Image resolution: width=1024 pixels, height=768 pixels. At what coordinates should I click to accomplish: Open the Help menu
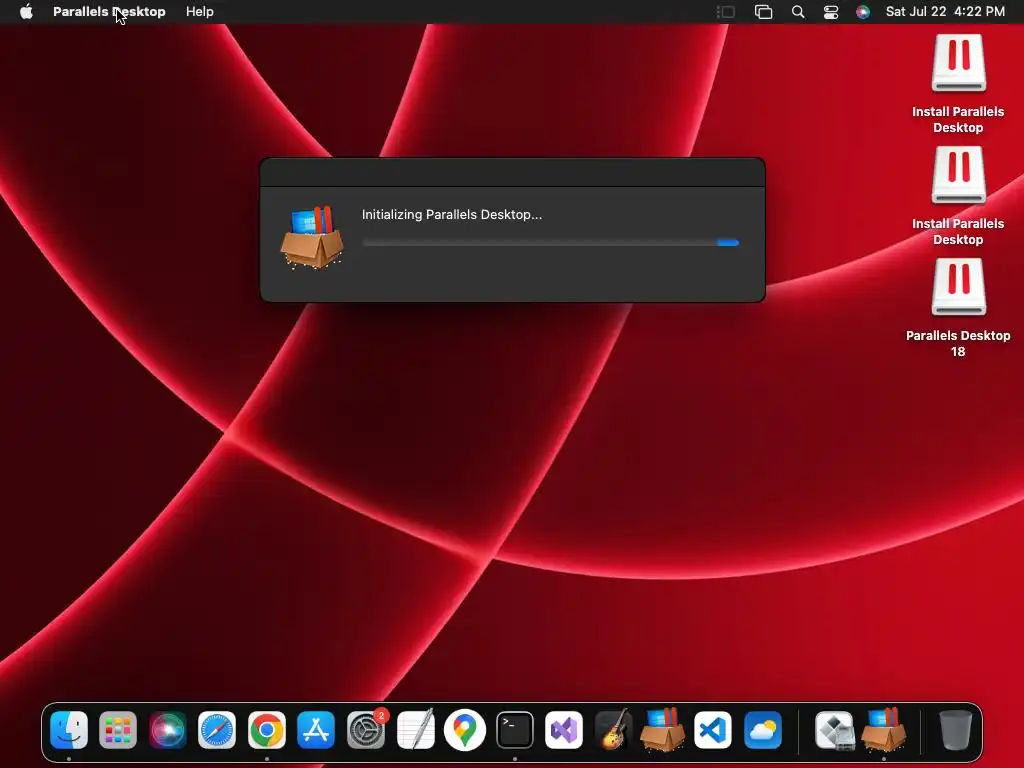(x=199, y=12)
